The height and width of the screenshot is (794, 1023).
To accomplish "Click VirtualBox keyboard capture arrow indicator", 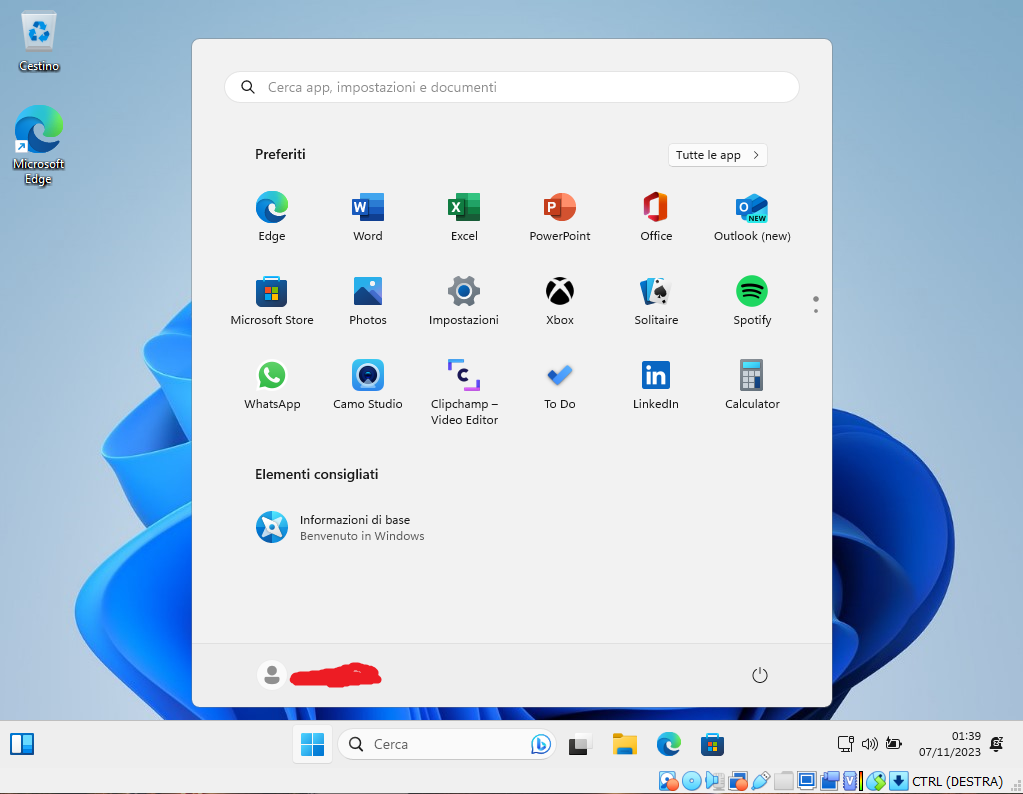I will click(898, 780).
